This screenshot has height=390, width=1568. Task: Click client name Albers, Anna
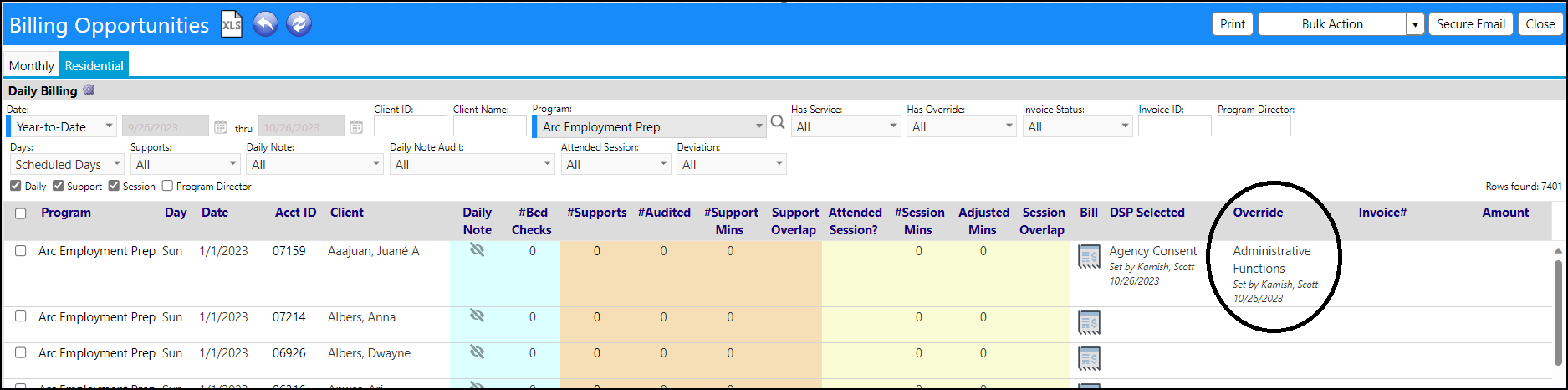tap(361, 317)
